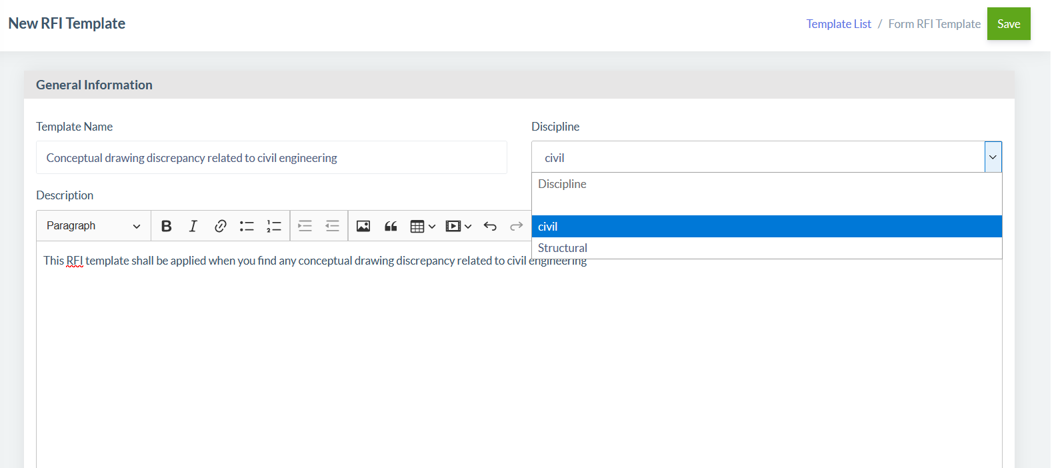Choose the highlighted civil option
Image resolution: width=1051 pixels, height=468 pixels.
(766, 227)
